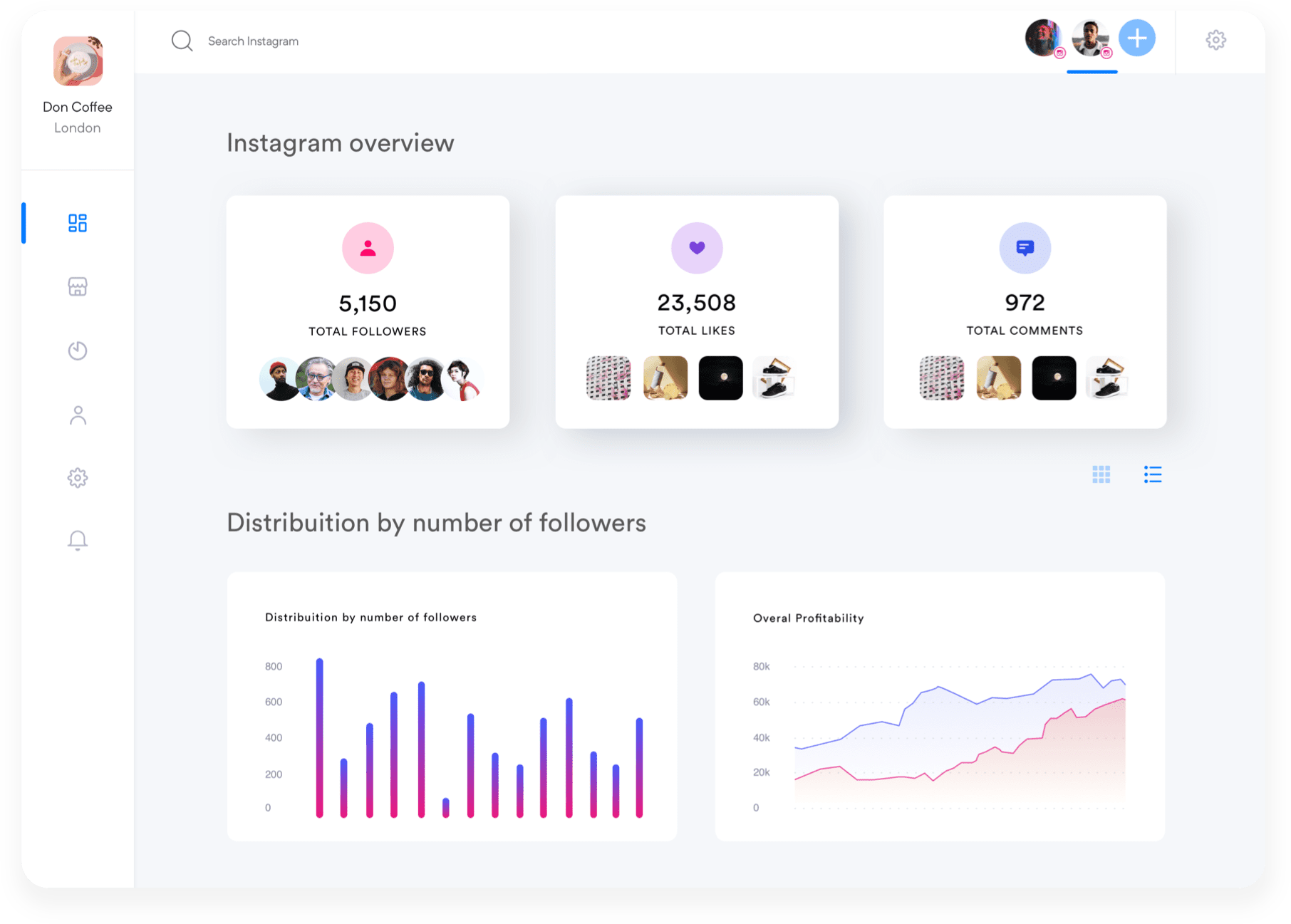Click the pink Total Followers icon
Screen dimensions: 1291x924
368,248
